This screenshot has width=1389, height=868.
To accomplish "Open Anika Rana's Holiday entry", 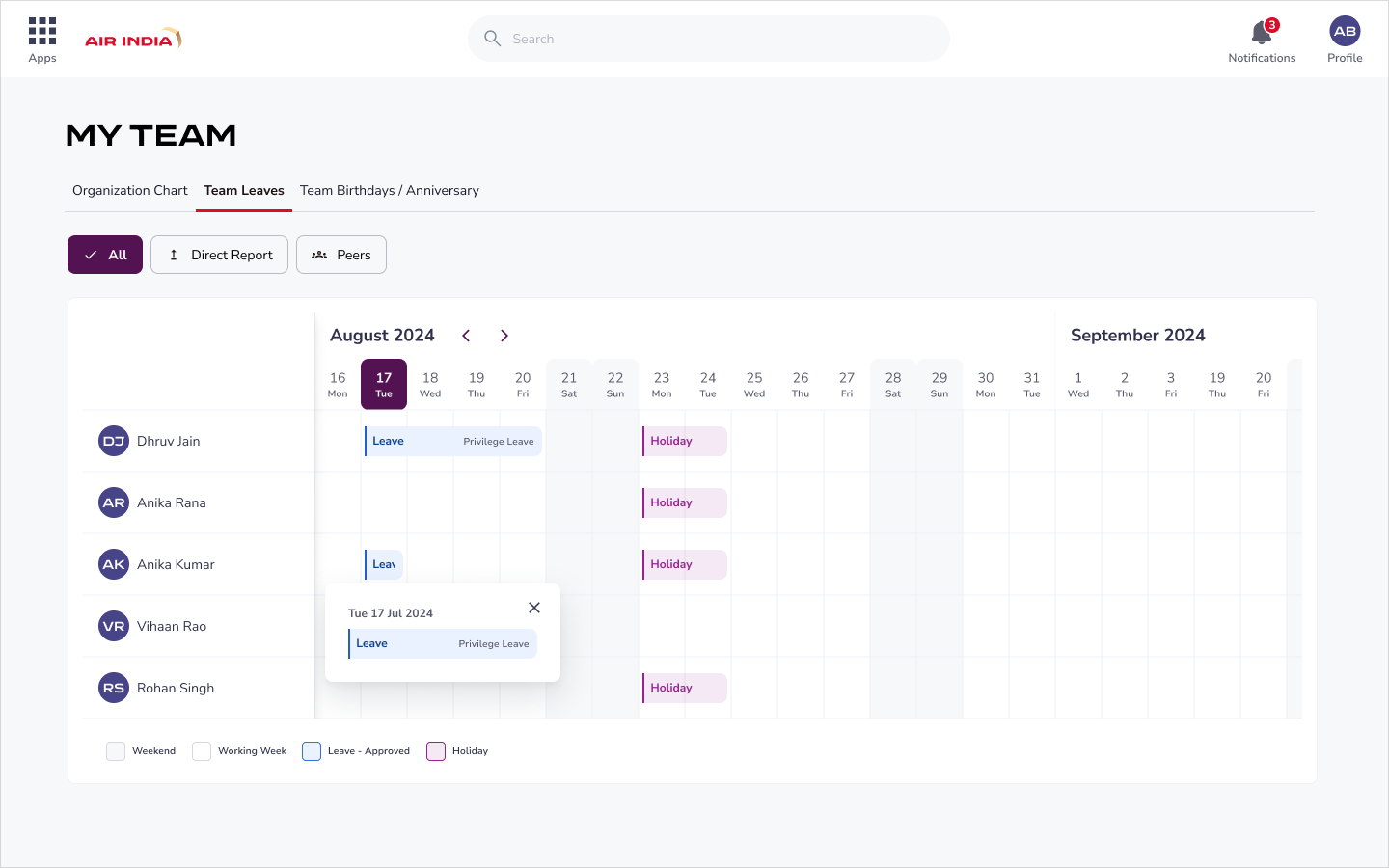I will click(x=685, y=502).
